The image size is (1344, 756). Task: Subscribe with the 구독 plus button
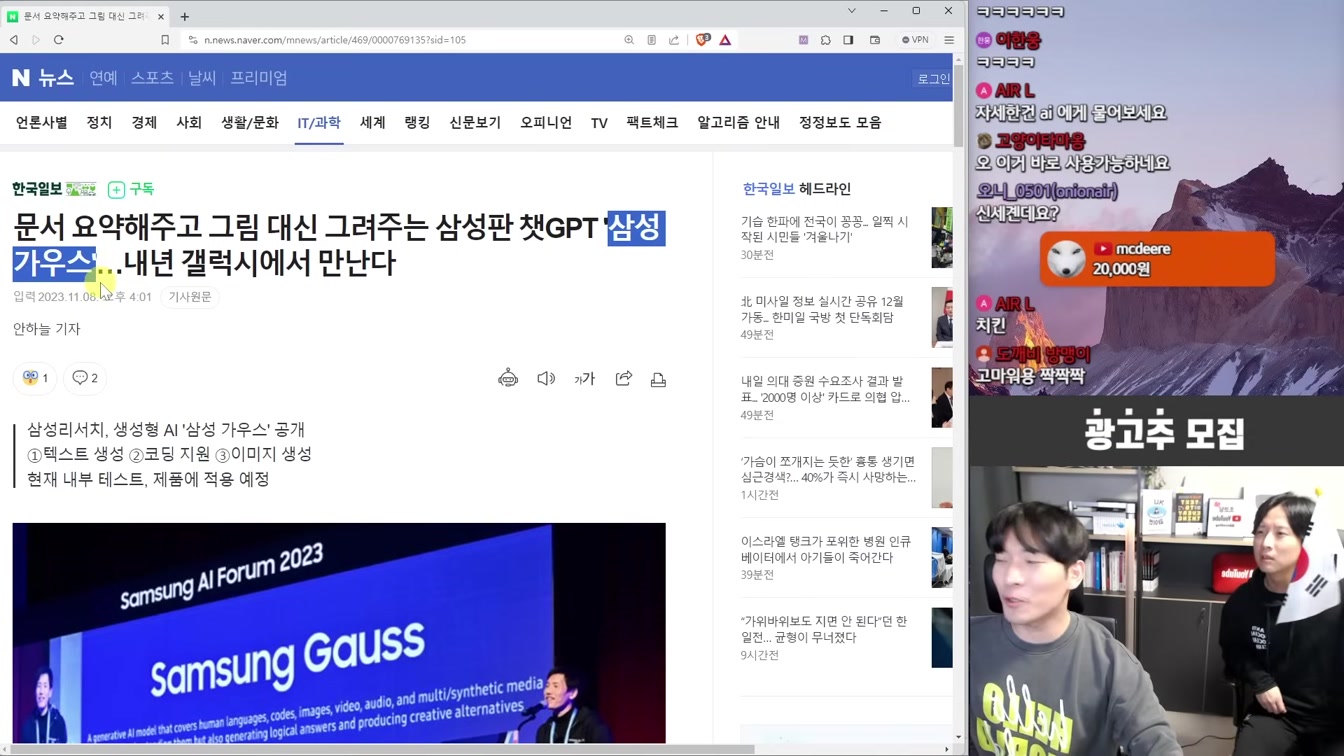[x=131, y=189]
